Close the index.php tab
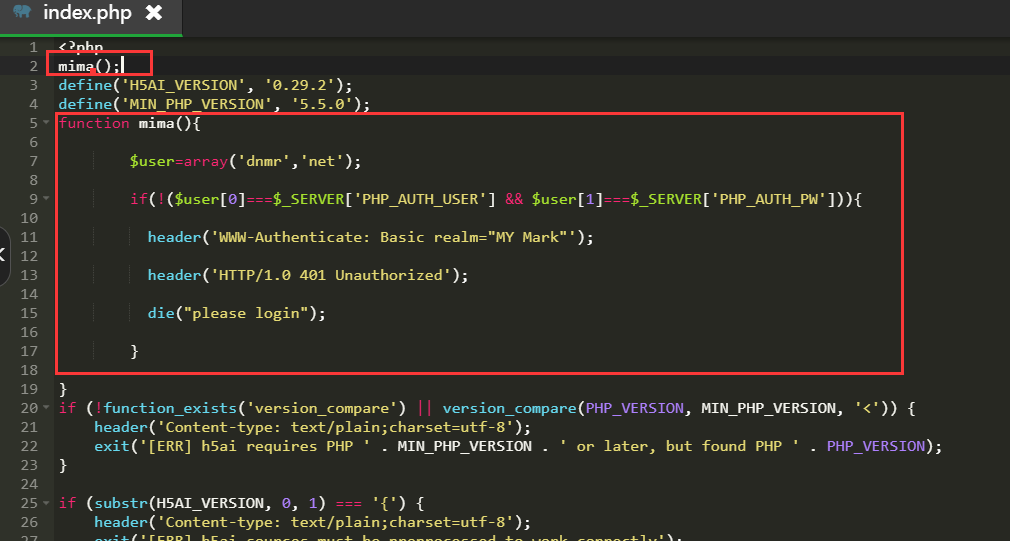 pyautogui.click(x=153, y=13)
